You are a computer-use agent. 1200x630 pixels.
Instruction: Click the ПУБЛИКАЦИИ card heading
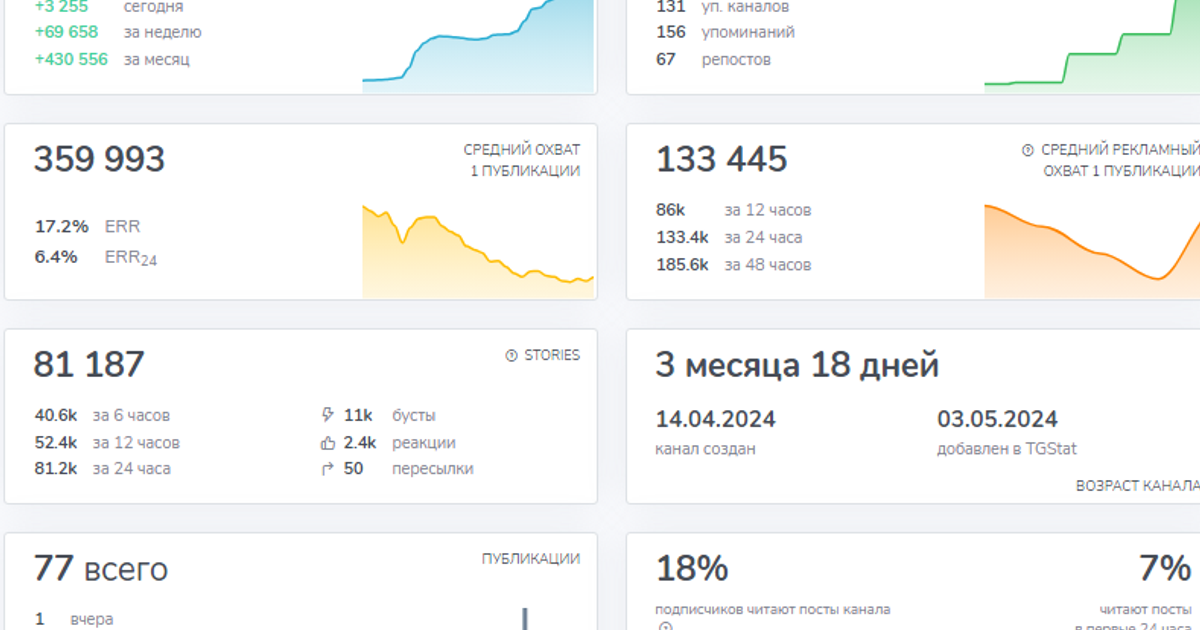pyautogui.click(x=531, y=559)
